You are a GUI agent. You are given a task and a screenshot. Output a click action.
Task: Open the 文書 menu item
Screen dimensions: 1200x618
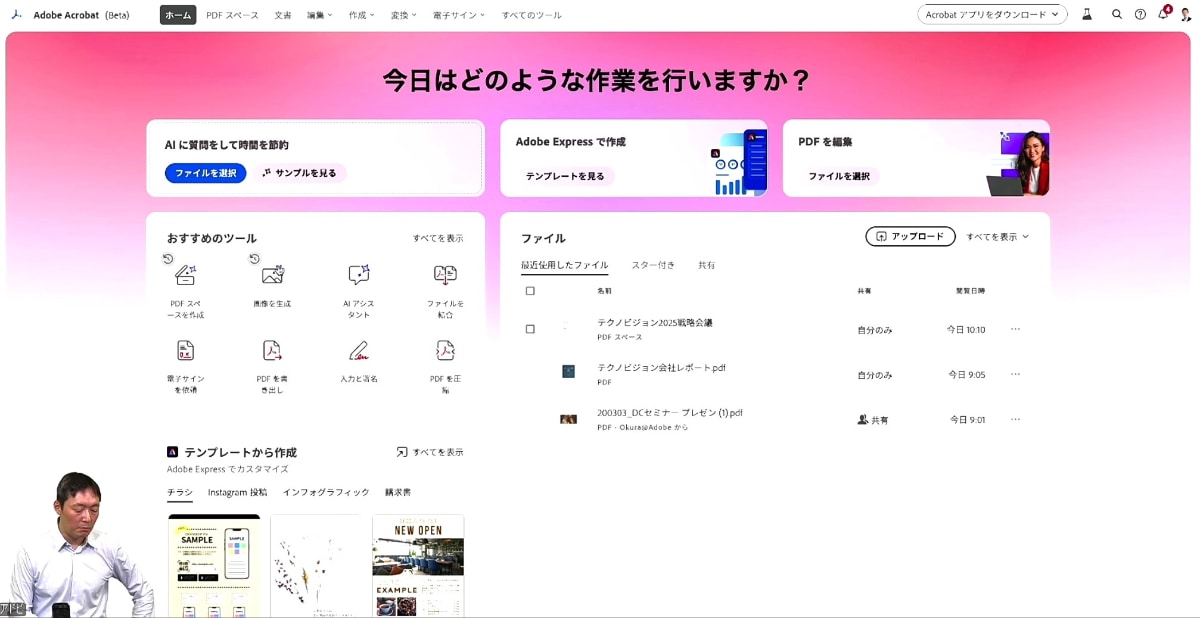tap(283, 15)
